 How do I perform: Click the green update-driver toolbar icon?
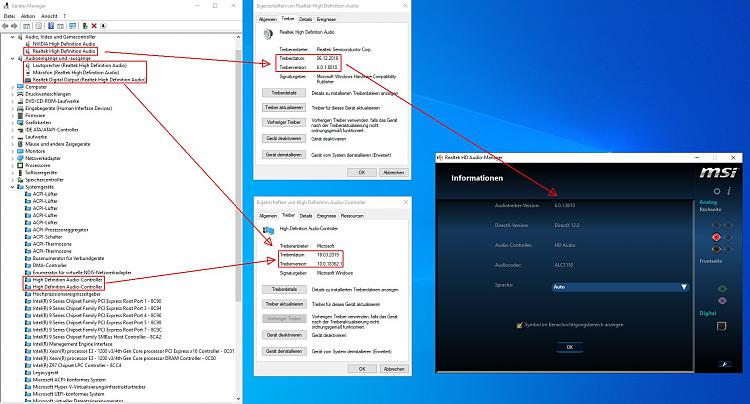pyautogui.click(x=85, y=26)
